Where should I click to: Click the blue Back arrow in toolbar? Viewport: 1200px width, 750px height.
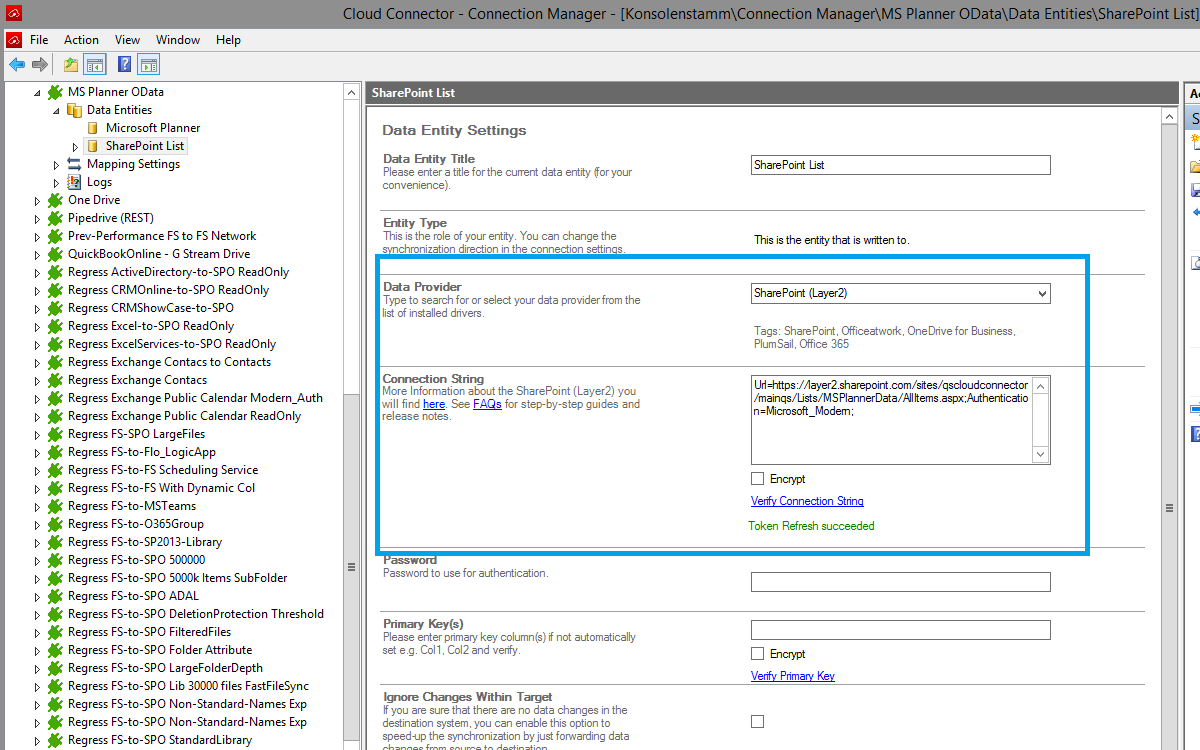click(16, 65)
